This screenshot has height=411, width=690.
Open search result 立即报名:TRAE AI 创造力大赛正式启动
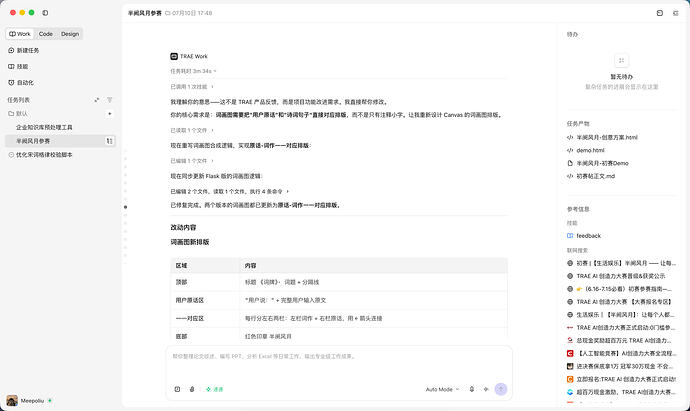click(x=621, y=379)
